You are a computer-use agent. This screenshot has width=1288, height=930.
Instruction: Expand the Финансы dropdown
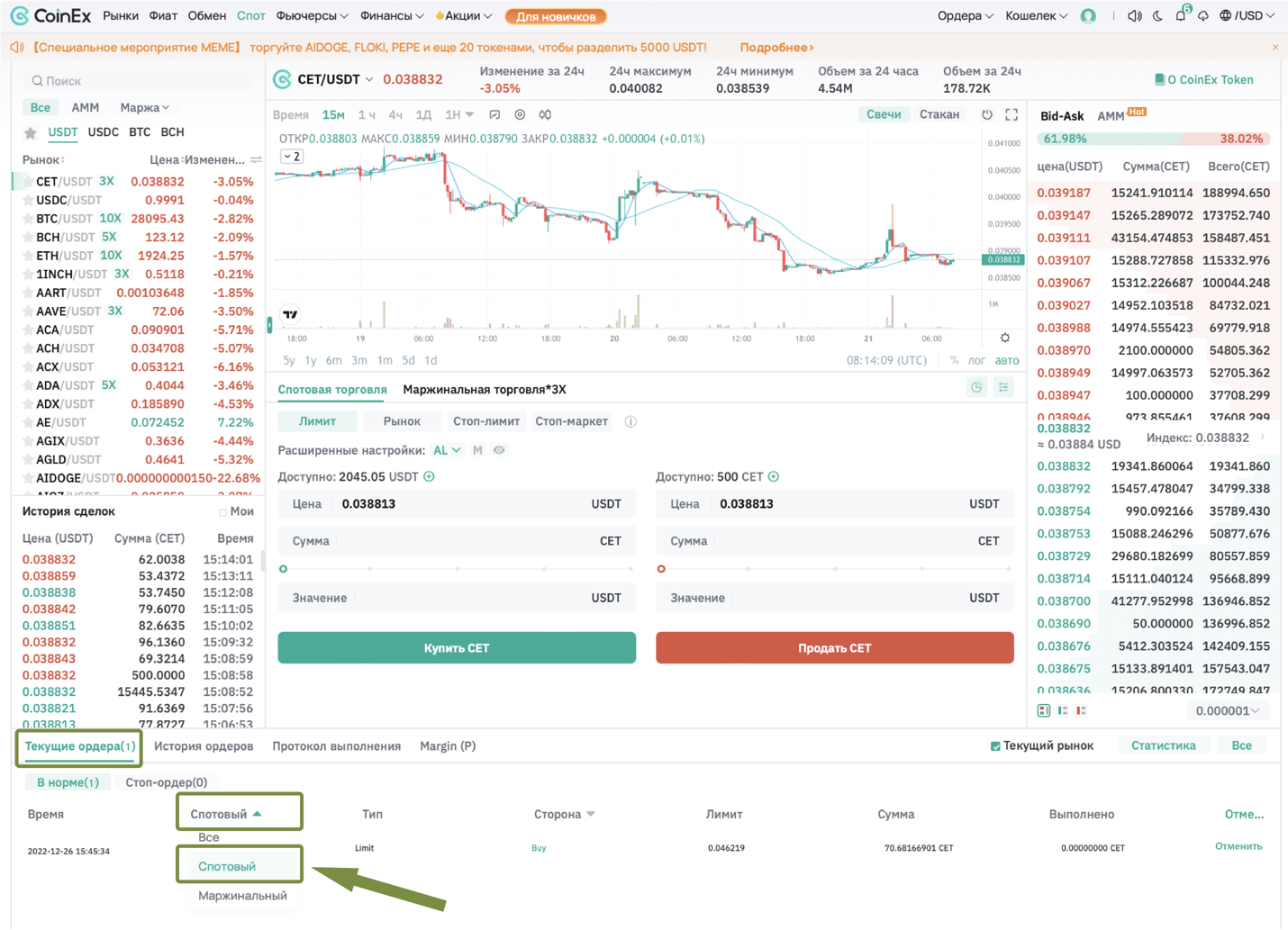point(392,16)
